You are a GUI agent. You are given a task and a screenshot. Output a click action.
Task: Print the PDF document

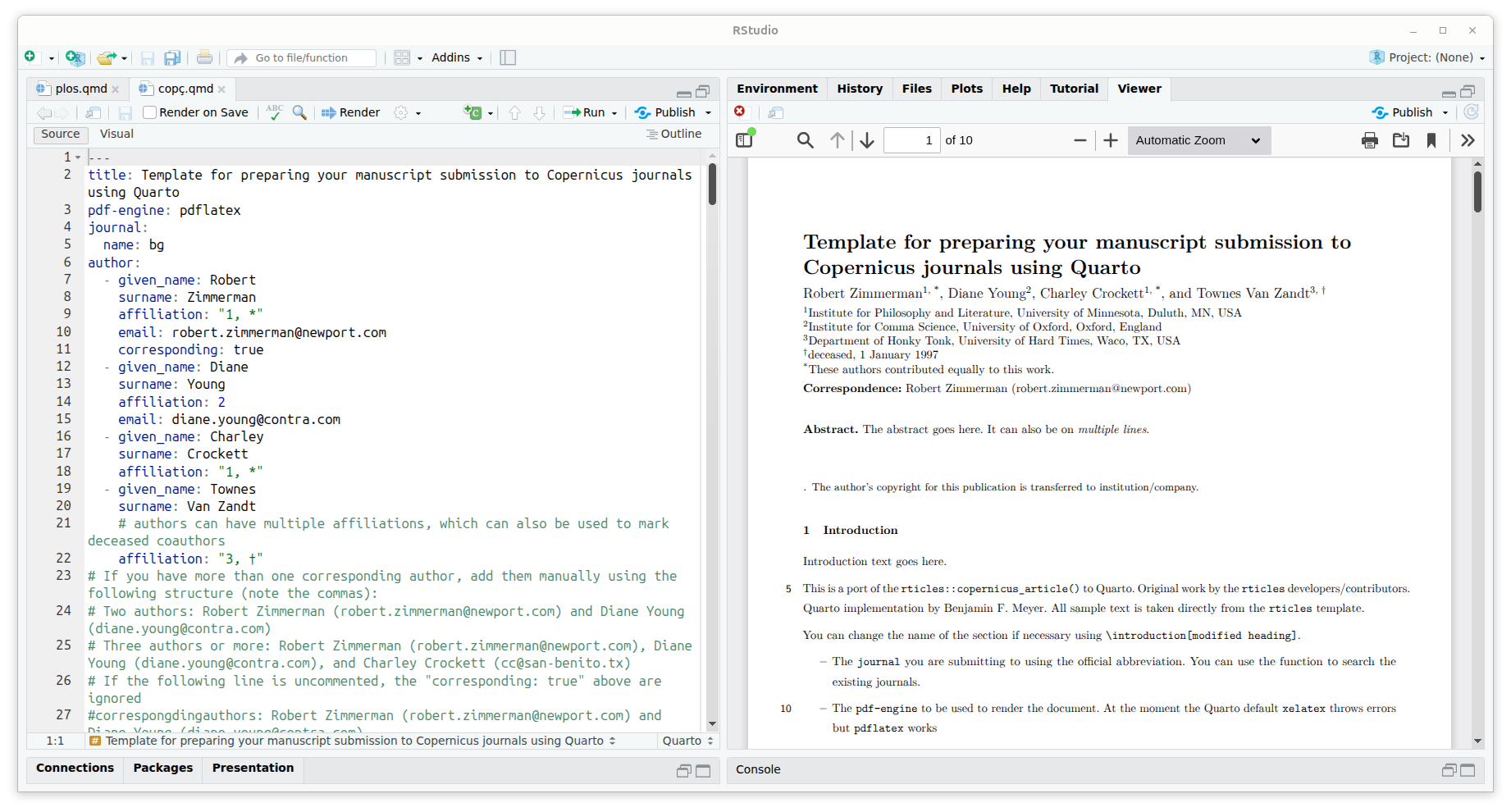coord(1370,140)
